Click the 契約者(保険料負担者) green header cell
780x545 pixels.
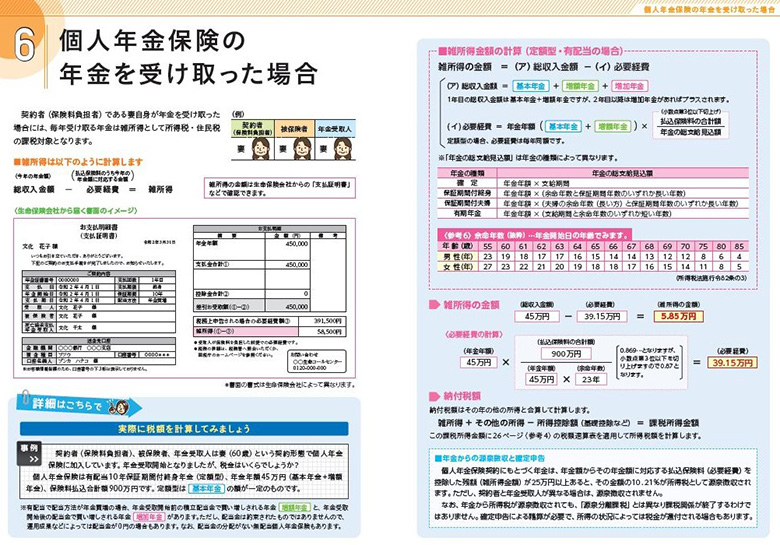pos(253,129)
